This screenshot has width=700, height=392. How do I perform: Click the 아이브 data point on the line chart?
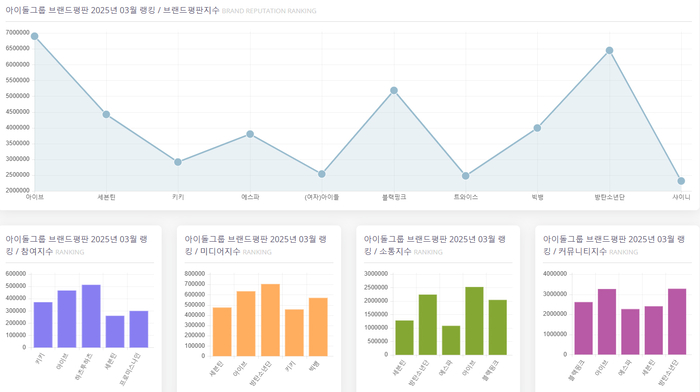tap(34, 36)
